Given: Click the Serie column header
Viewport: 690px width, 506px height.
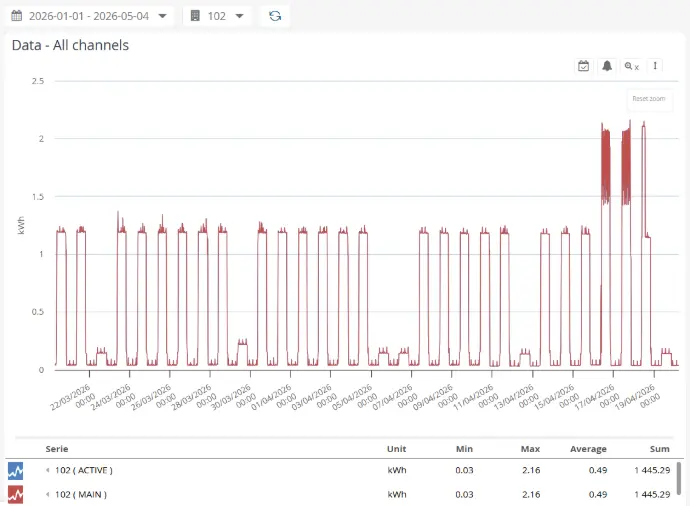Looking at the screenshot, I should pos(57,449).
